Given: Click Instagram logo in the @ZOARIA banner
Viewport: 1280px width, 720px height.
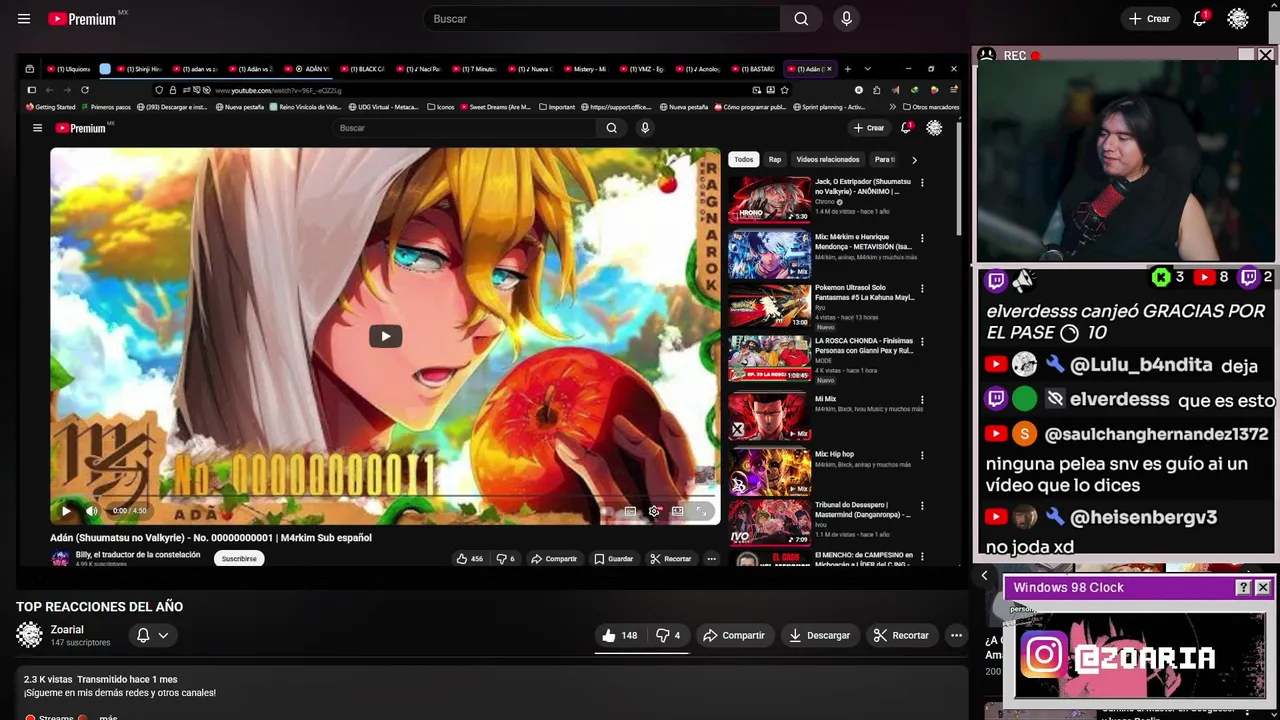Looking at the screenshot, I should click(x=1043, y=656).
